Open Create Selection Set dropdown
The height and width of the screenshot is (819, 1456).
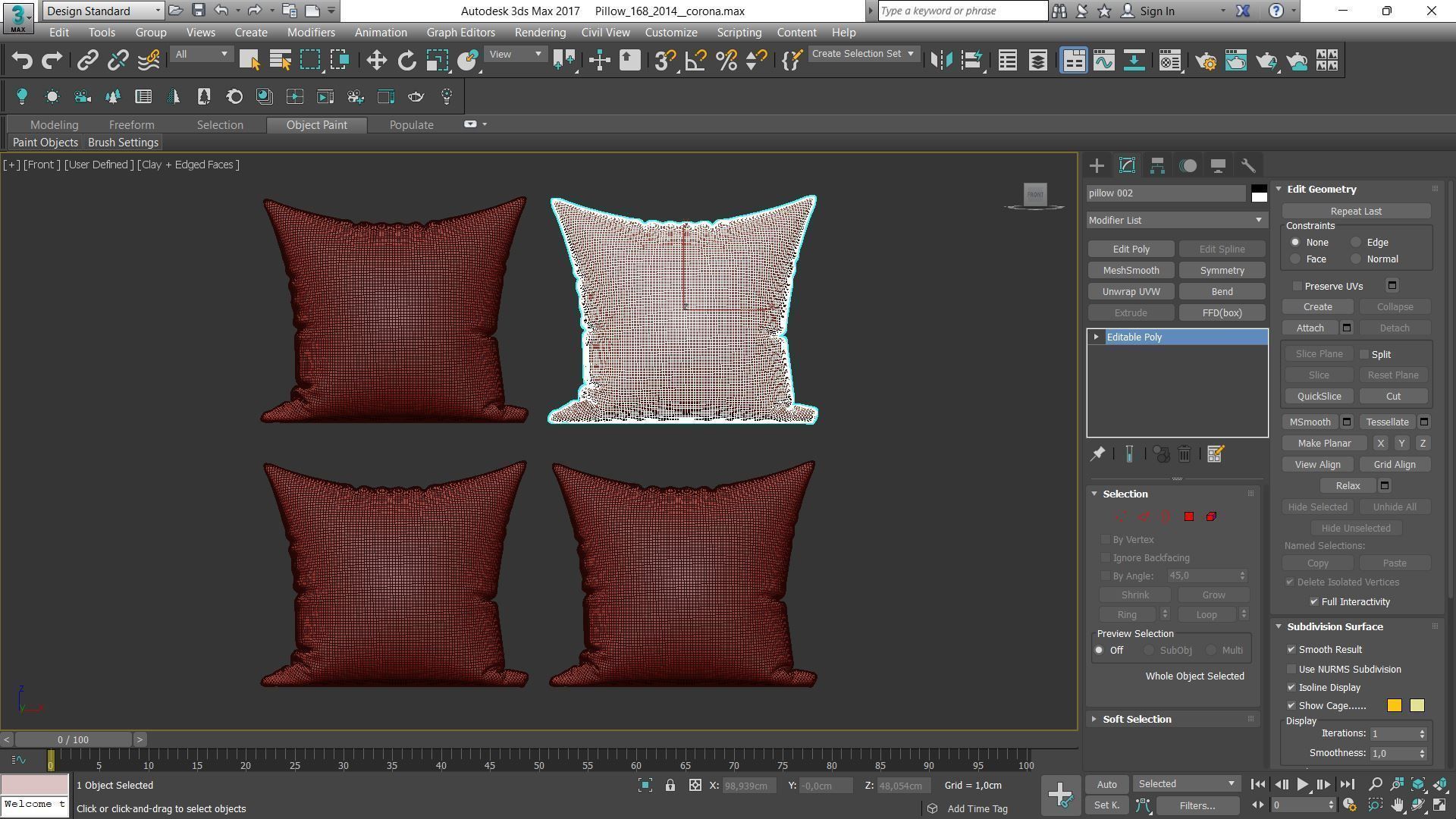click(x=864, y=54)
